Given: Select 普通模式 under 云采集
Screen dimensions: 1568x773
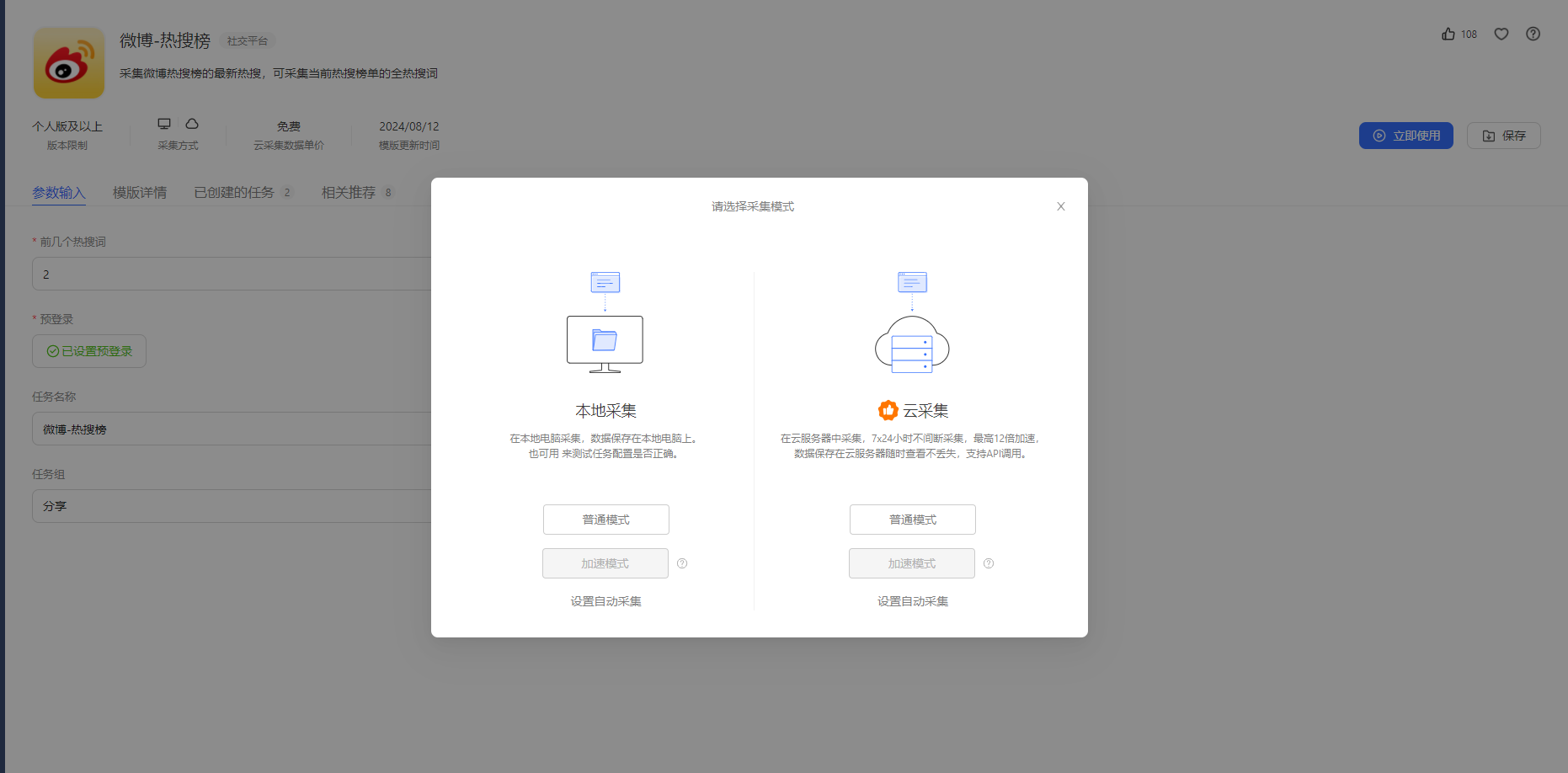Looking at the screenshot, I should pos(912,520).
